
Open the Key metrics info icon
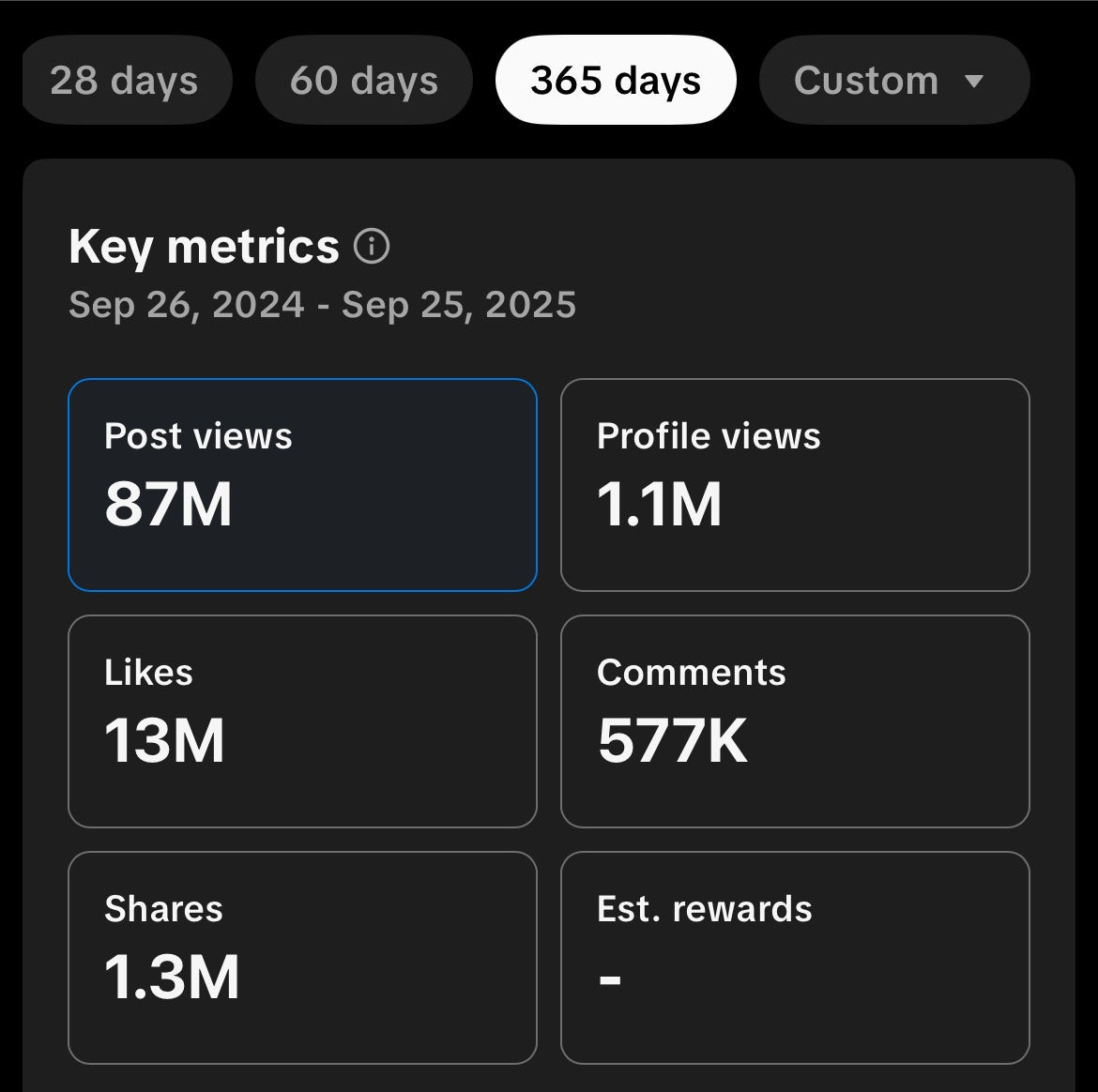[x=372, y=248]
